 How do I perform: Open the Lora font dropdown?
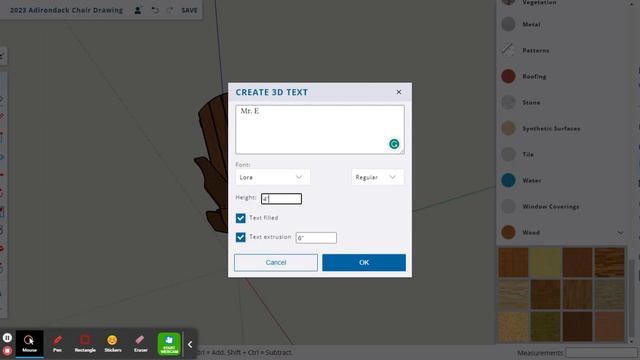point(272,177)
